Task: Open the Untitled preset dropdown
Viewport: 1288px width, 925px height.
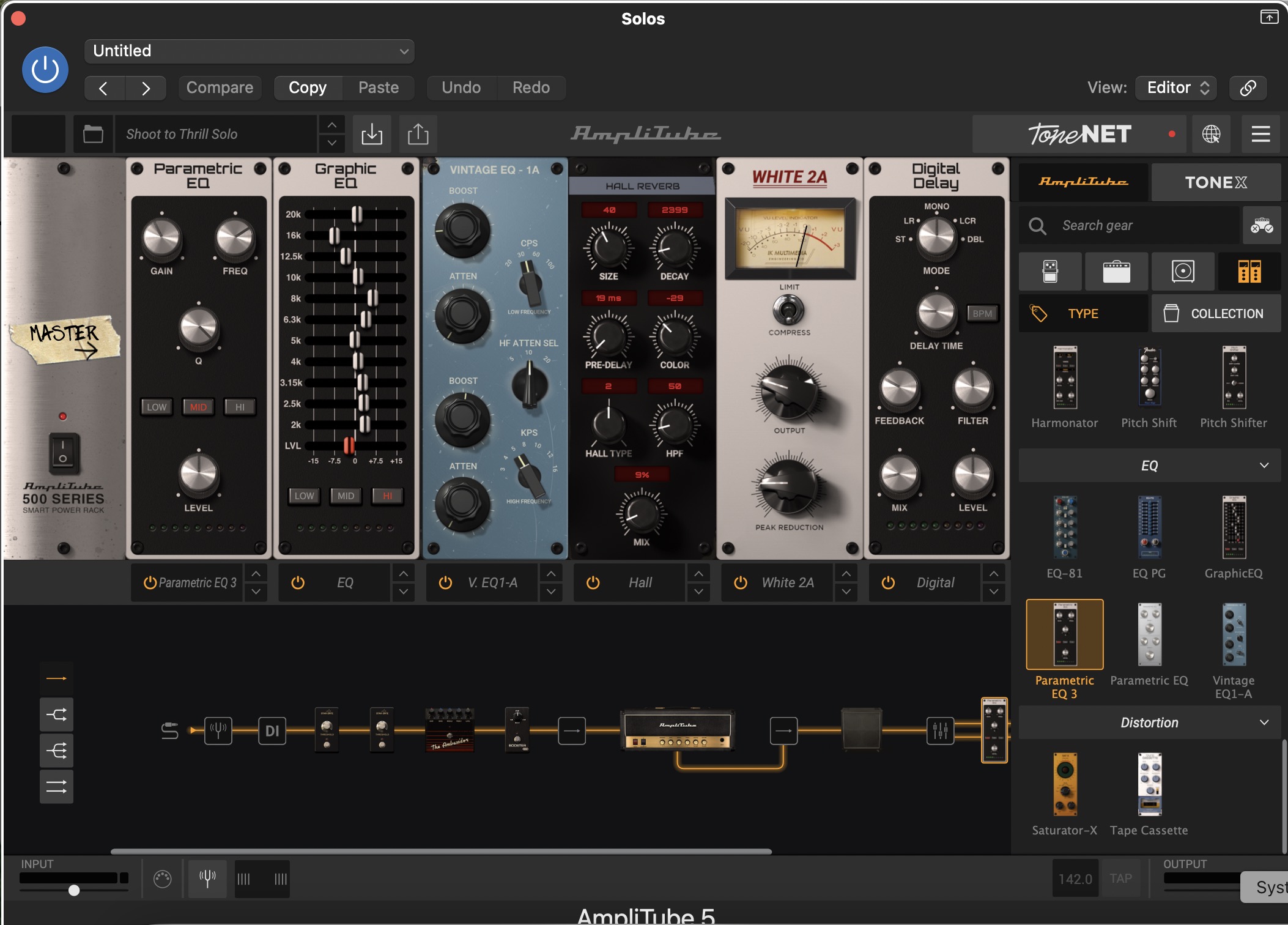Action: (250, 51)
